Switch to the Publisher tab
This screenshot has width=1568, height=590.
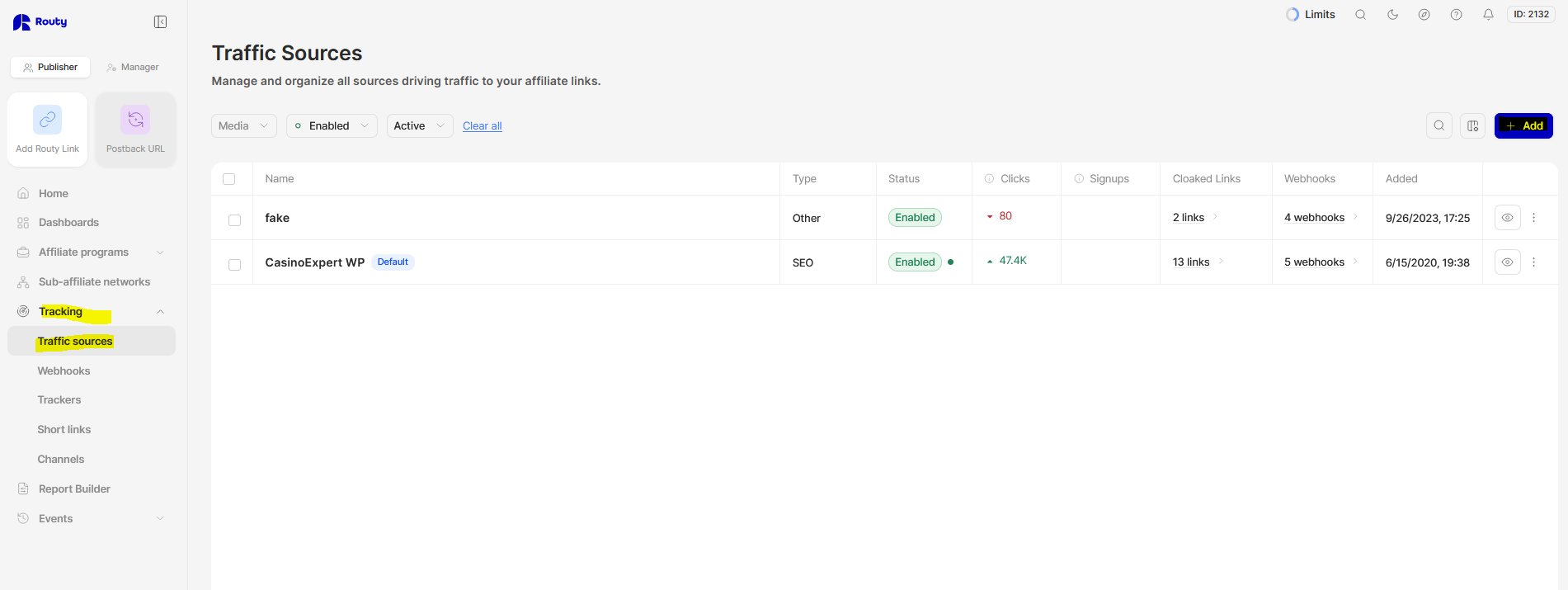(50, 68)
